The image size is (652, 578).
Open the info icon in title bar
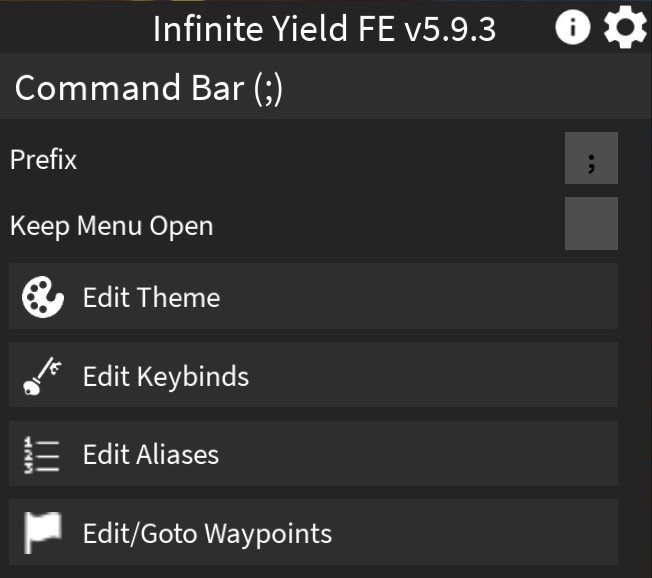tap(573, 28)
